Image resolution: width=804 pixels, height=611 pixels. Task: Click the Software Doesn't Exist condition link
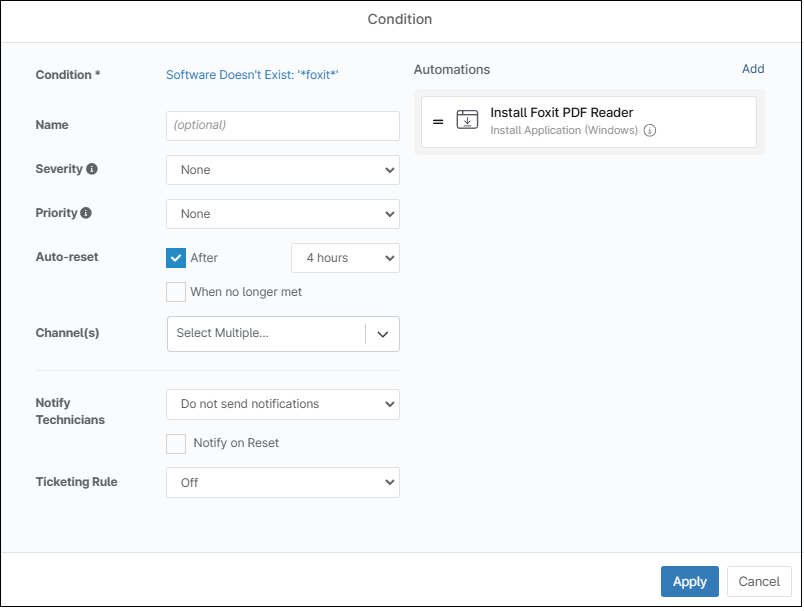click(x=253, y=75)
